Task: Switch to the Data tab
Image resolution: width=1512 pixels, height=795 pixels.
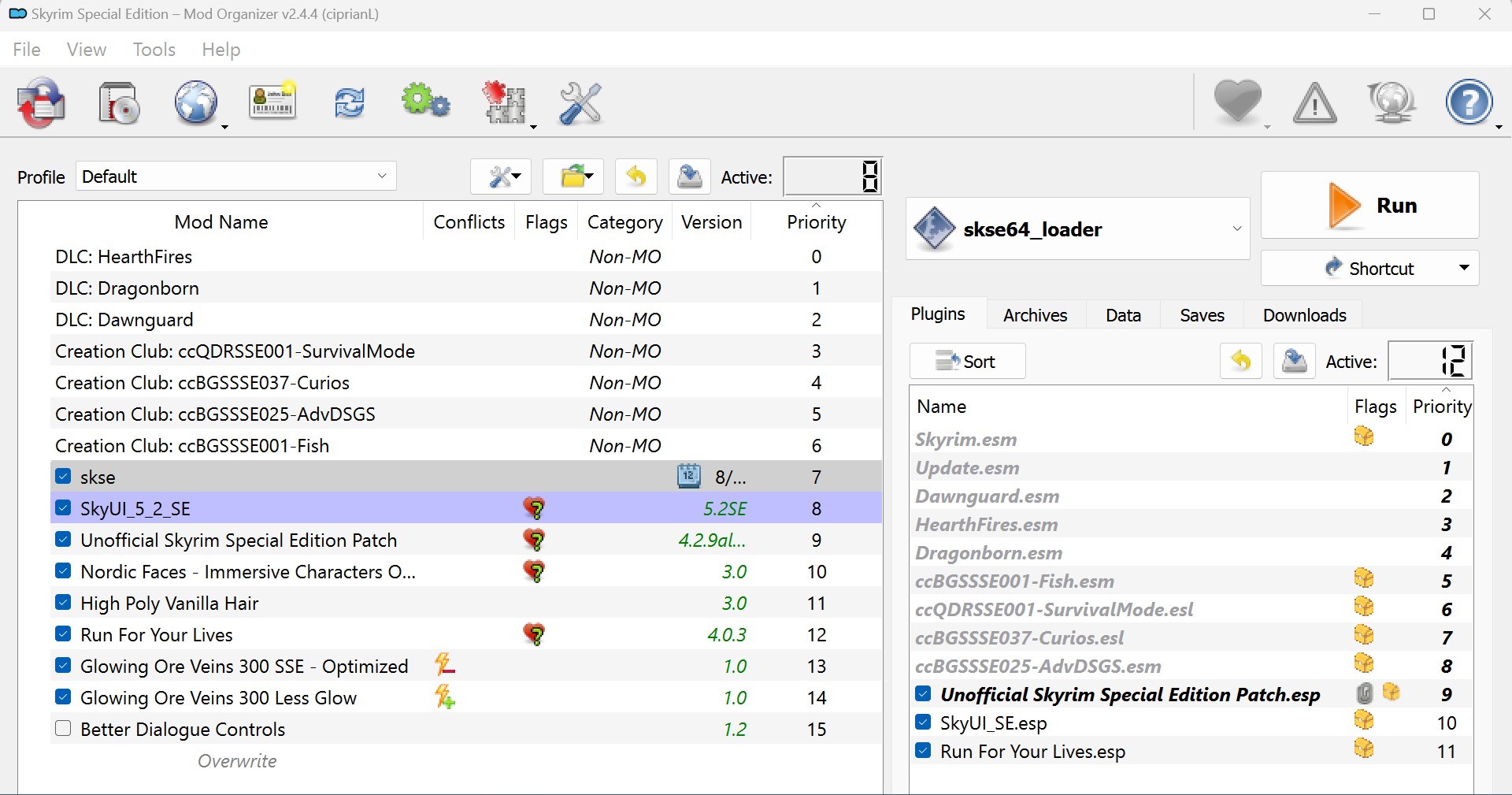Action: point(1123,315)
